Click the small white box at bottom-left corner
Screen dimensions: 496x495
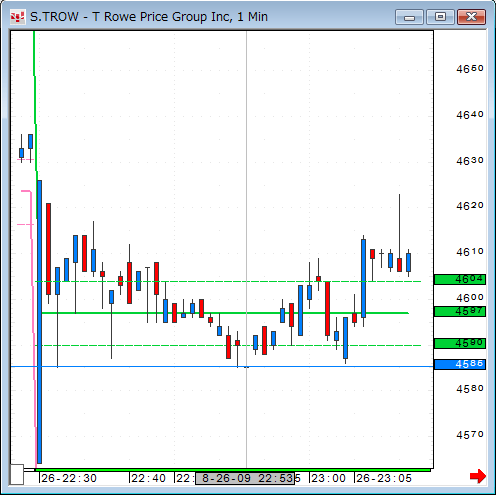pos(17,474)
